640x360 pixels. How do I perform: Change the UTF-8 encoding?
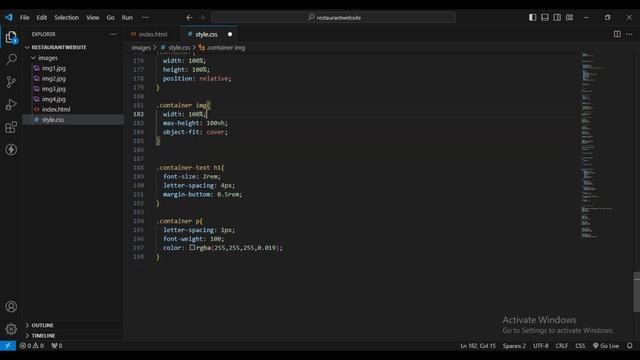pyautogui.click(x=540, y=346)
